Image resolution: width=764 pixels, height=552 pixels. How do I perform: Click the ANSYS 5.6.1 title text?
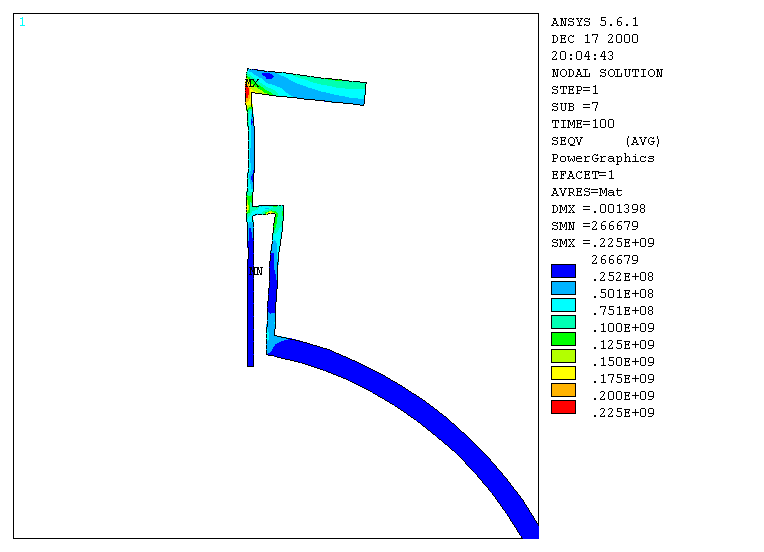tap(594, 22)
